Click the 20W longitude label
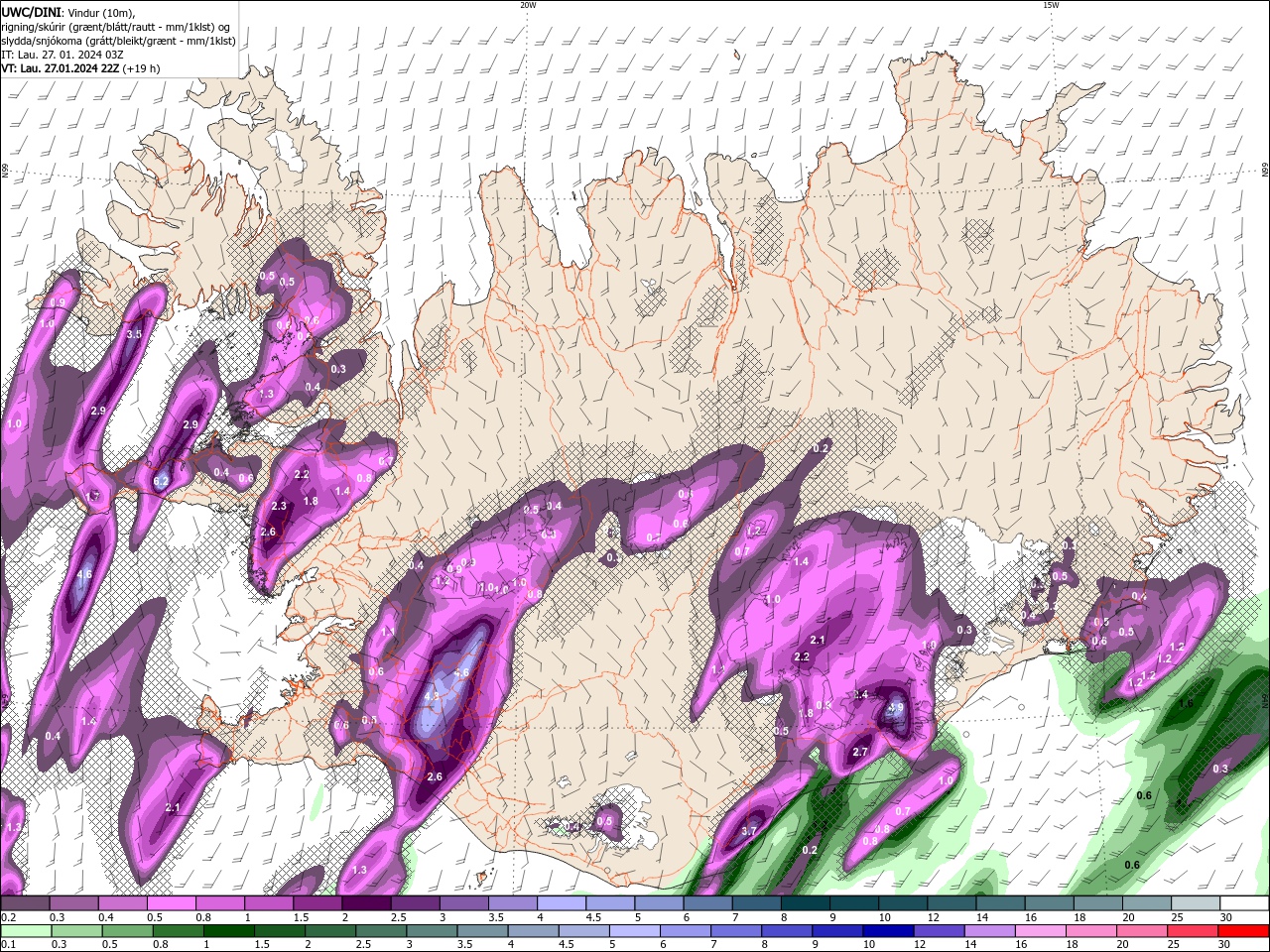 tap(528, 5)
